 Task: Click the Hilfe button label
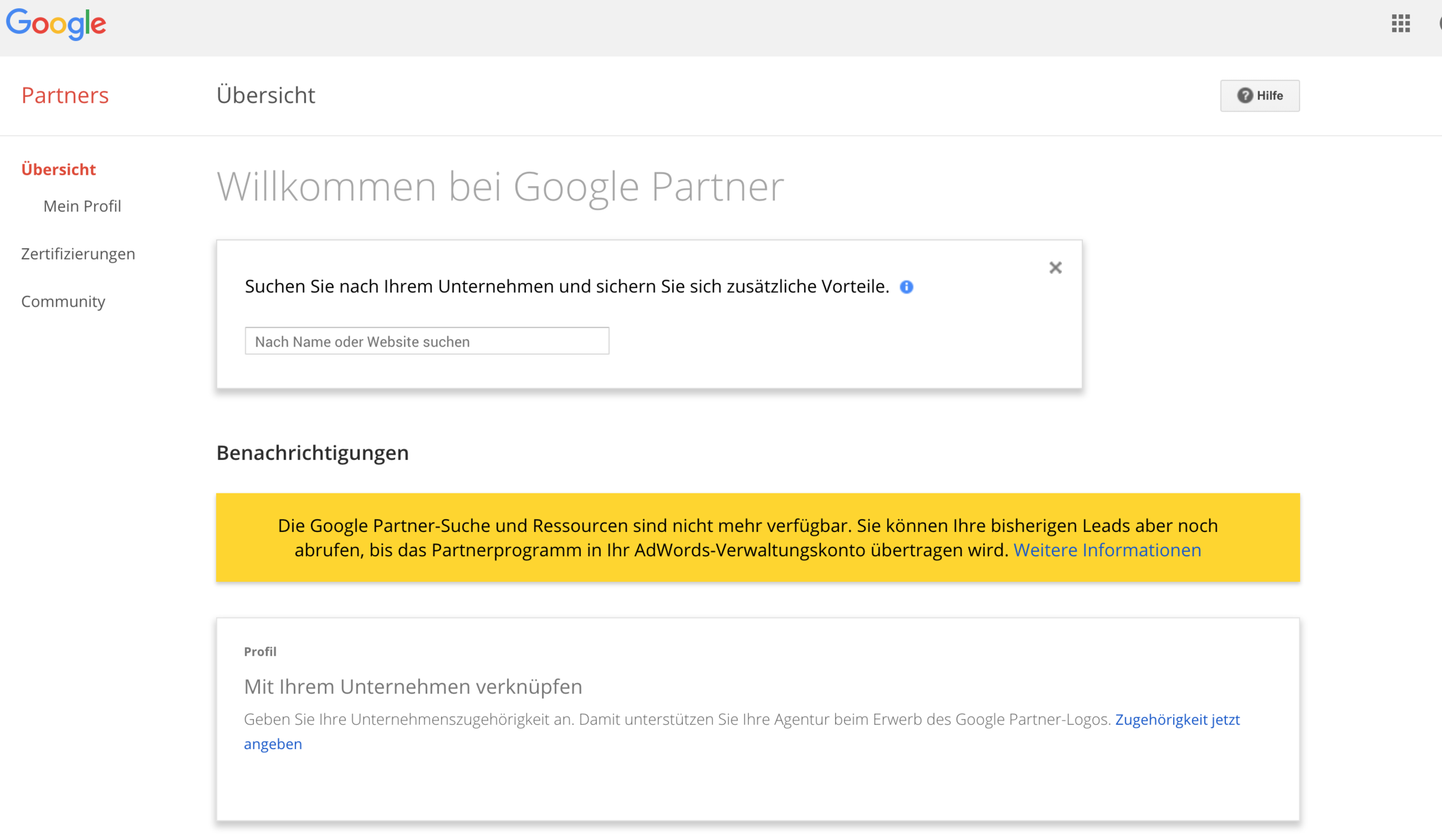click(x=1270, y=96)
